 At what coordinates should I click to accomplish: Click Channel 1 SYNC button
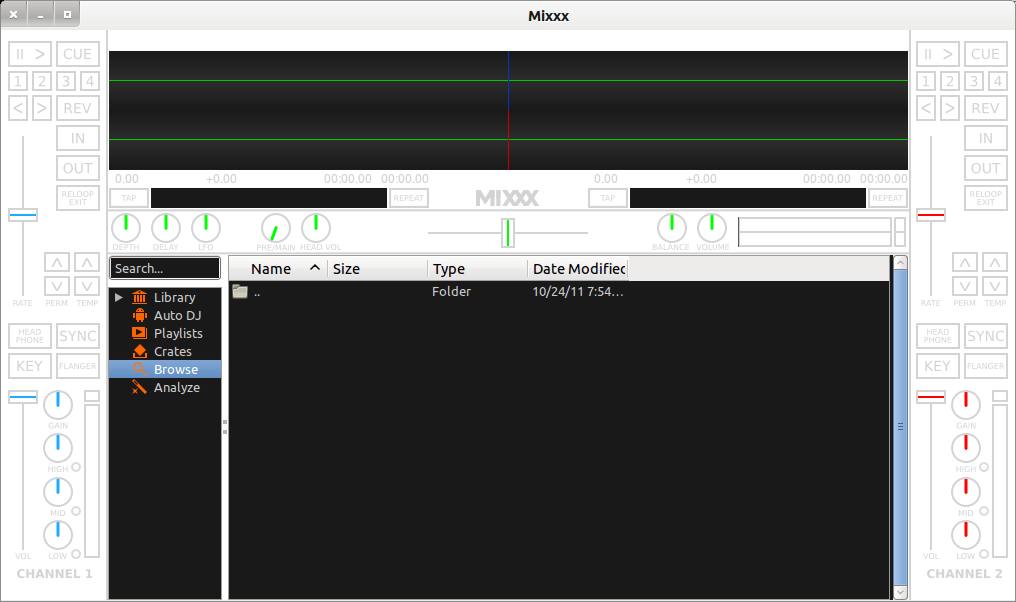pyautogui.click(x=78, y=336)
